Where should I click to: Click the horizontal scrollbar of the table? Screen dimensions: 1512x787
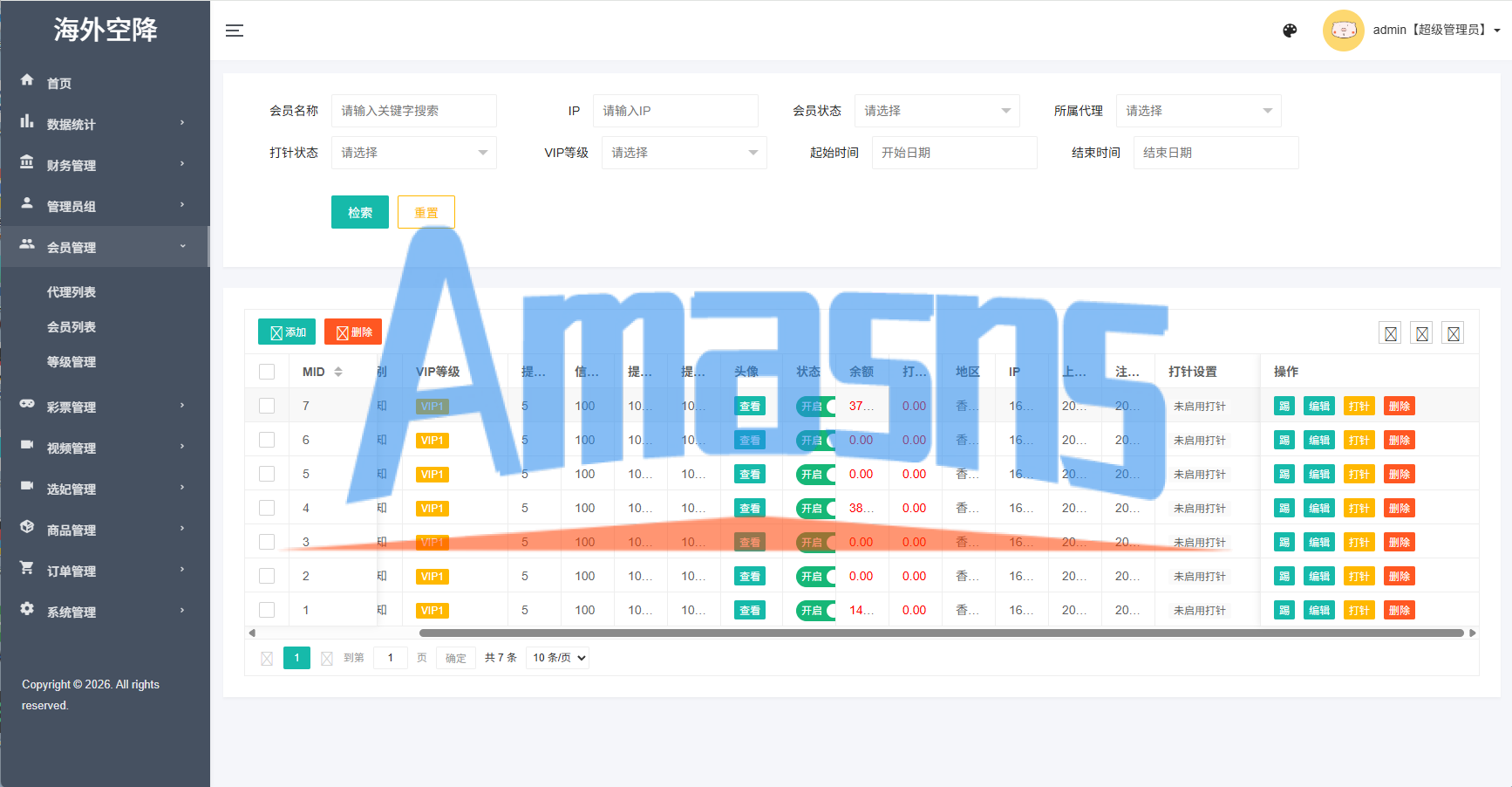[941, 633]
